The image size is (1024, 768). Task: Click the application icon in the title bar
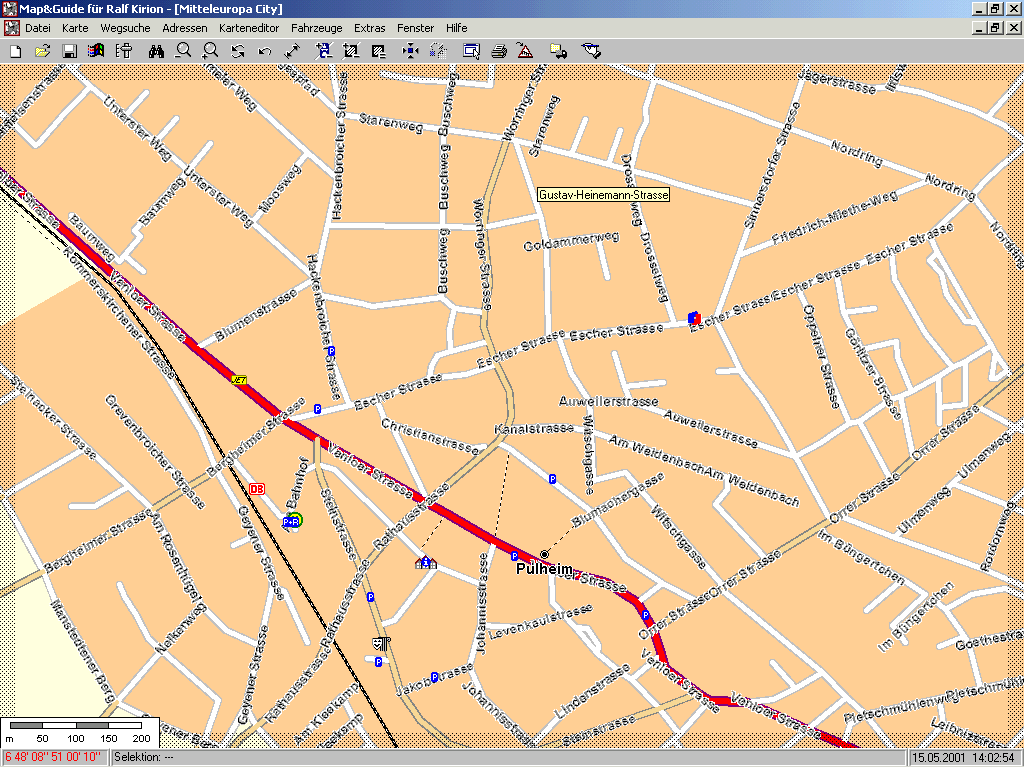10,8
